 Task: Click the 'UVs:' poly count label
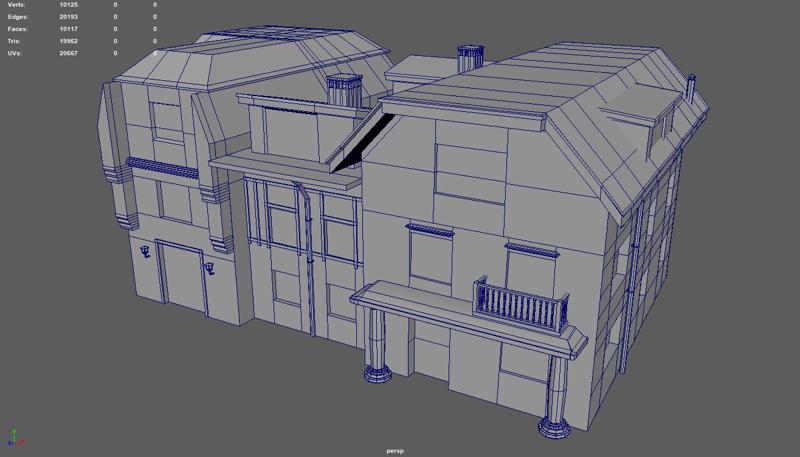click(15, 54)
